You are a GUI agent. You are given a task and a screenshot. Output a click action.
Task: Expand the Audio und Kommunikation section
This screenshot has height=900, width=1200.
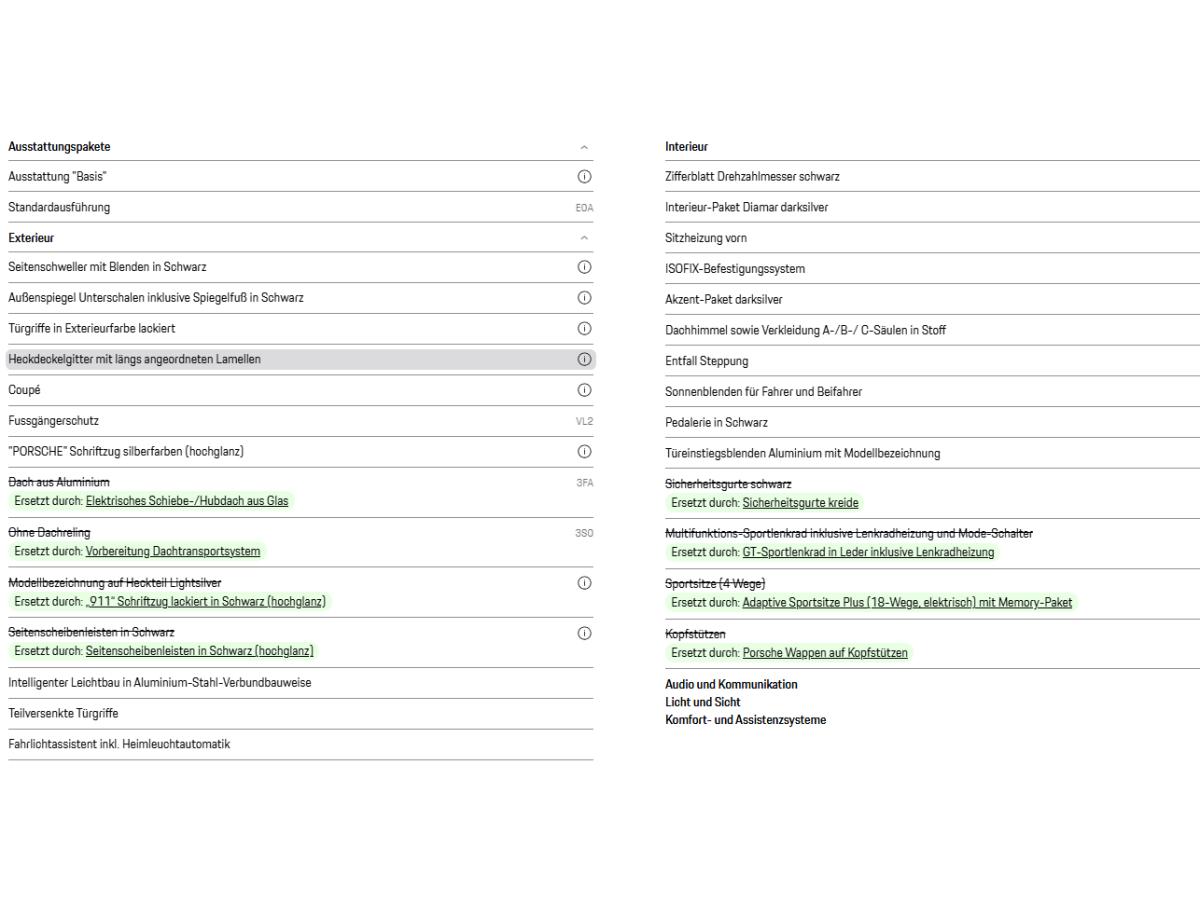pyautogui.click(x=731, y=685)
